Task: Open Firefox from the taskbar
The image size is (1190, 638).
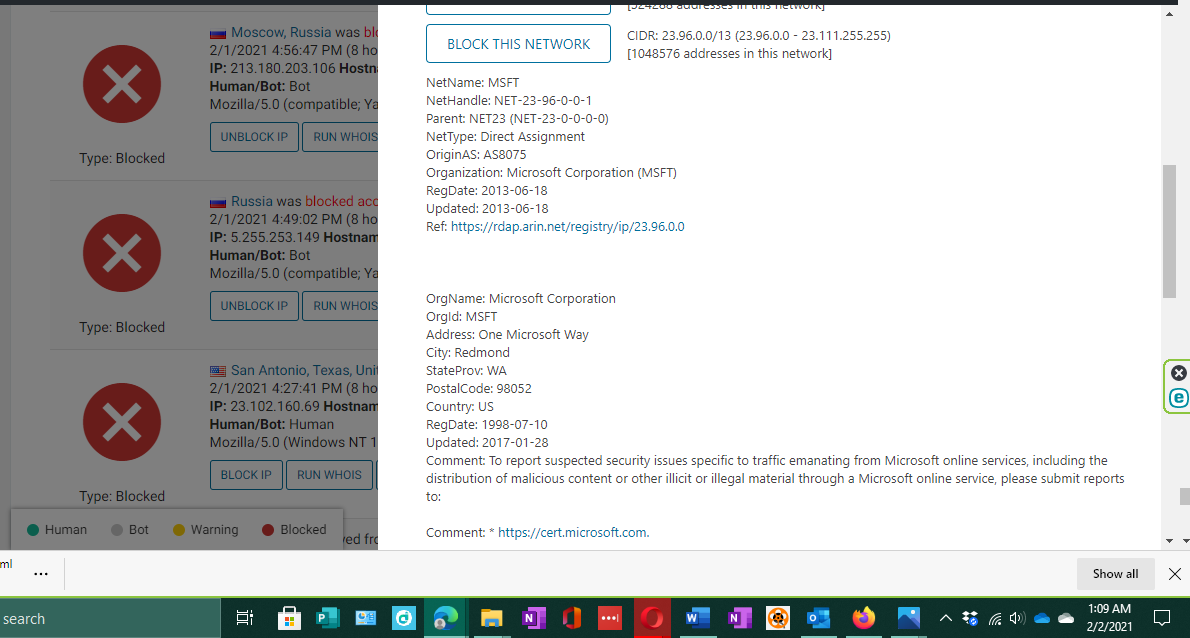Action: (863, 618)
